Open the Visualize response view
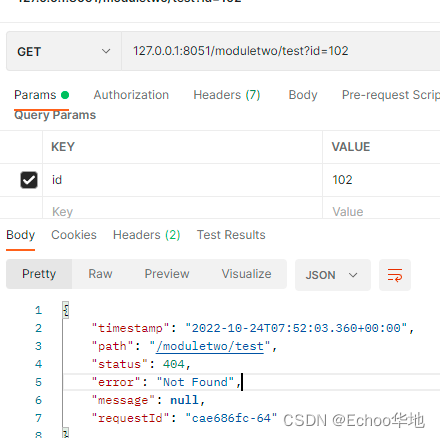This screenshot has height=438, width=440. point(246,274)
